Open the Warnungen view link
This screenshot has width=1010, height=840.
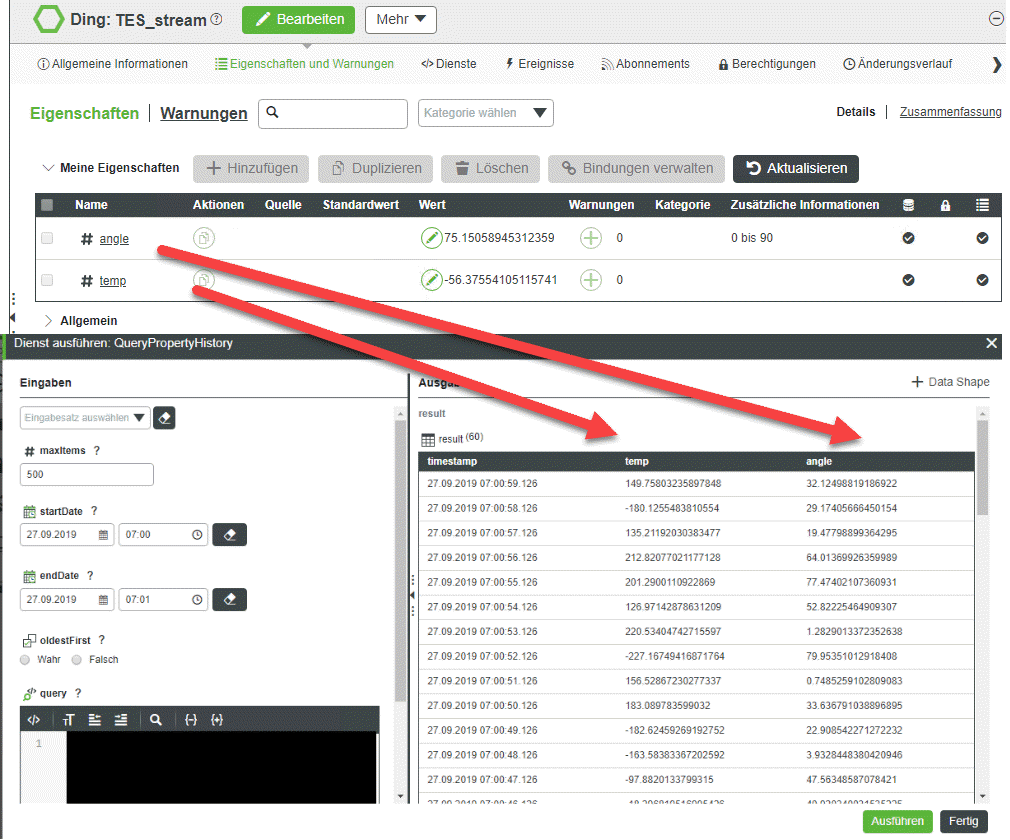[203, 113]
